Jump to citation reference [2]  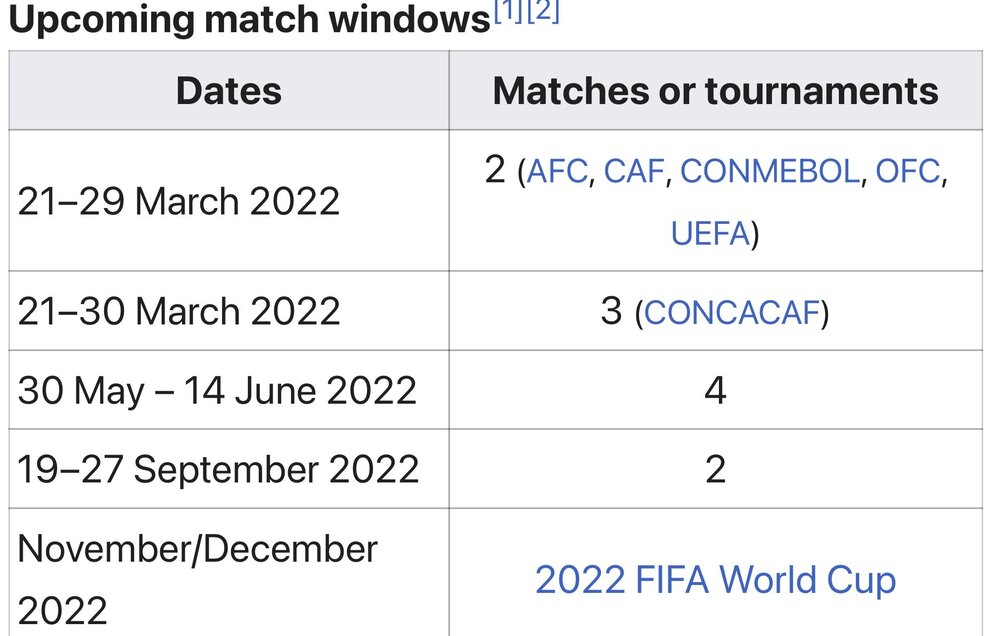[x=541, y=13]
